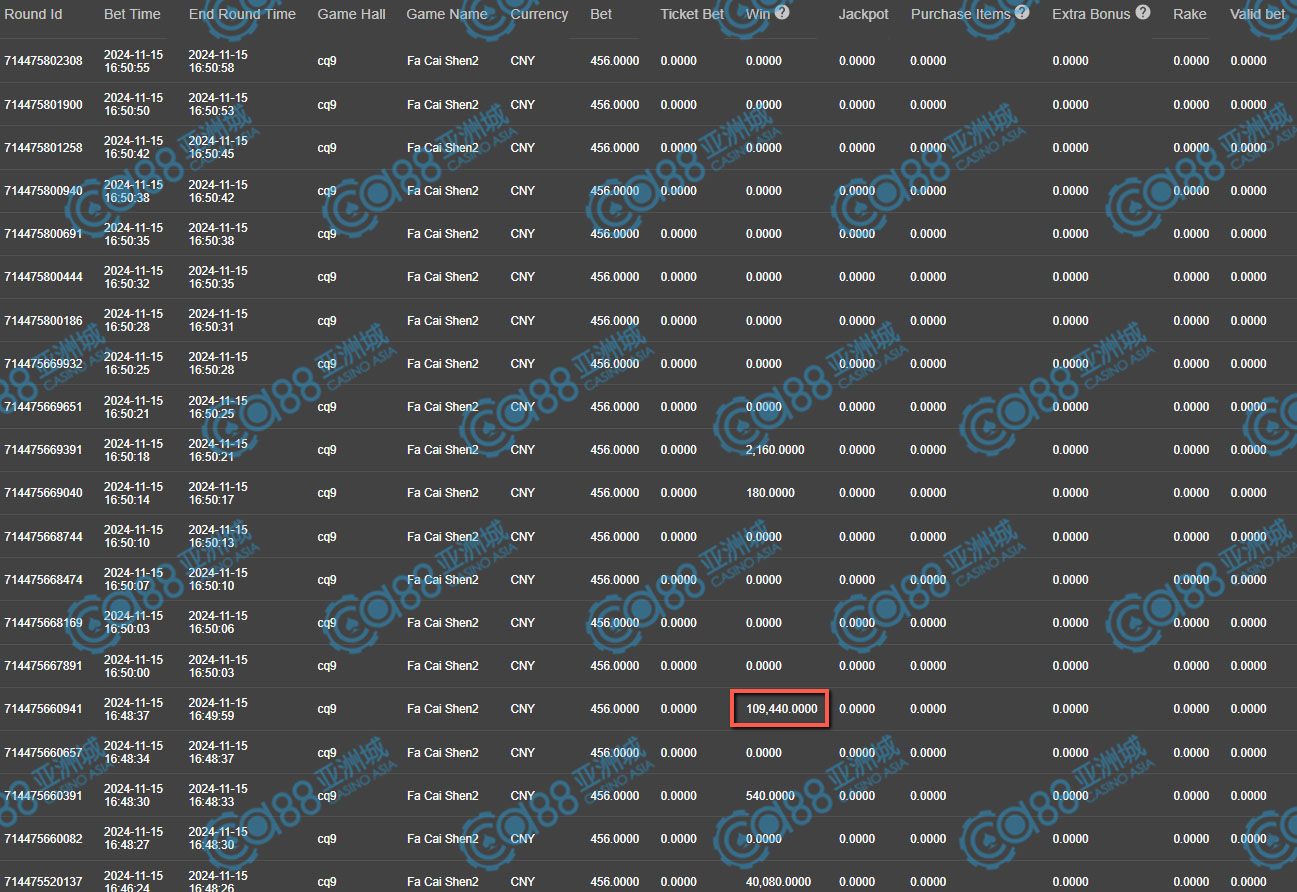Click the Extra Bonus header text

(1091, 14)
